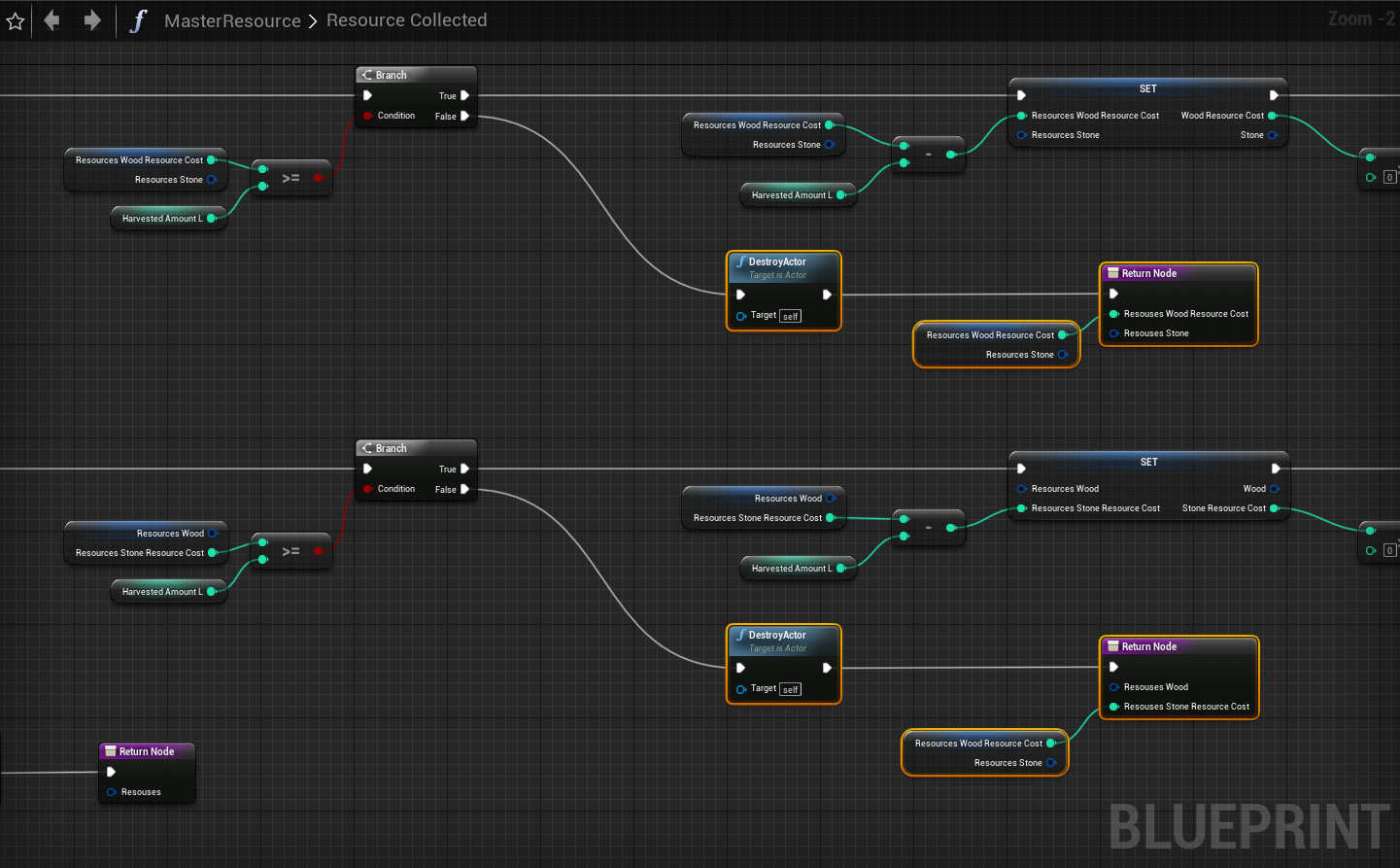The height and width of the screenshot is (868, 1400).
Task: Click the favorite star icon
Action: [16, 20]
